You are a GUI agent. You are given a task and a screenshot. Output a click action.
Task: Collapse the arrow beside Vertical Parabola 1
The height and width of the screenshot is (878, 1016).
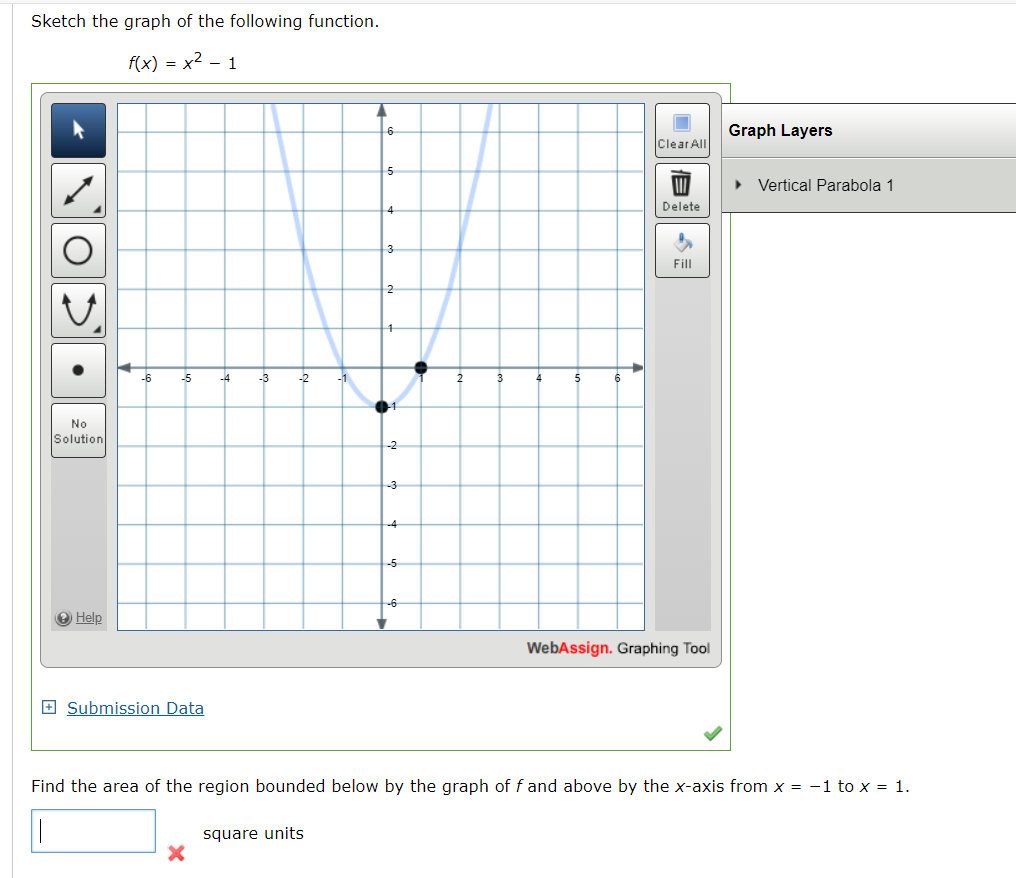coord(740,185)
